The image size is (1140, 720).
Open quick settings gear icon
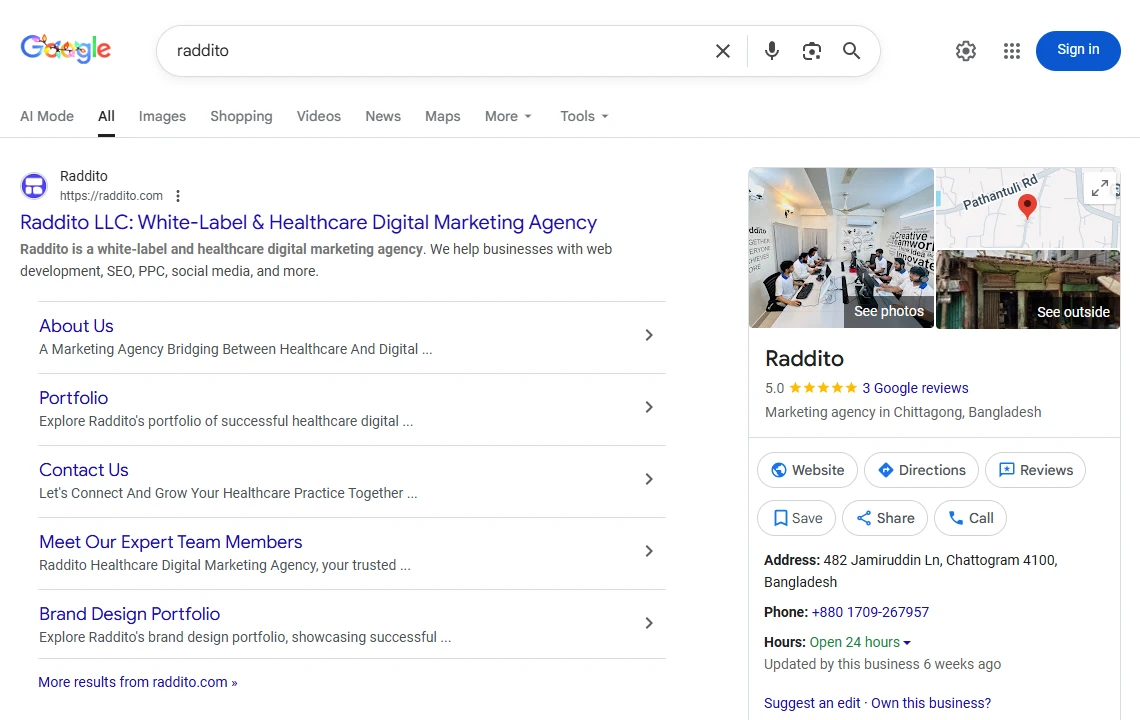966,51
